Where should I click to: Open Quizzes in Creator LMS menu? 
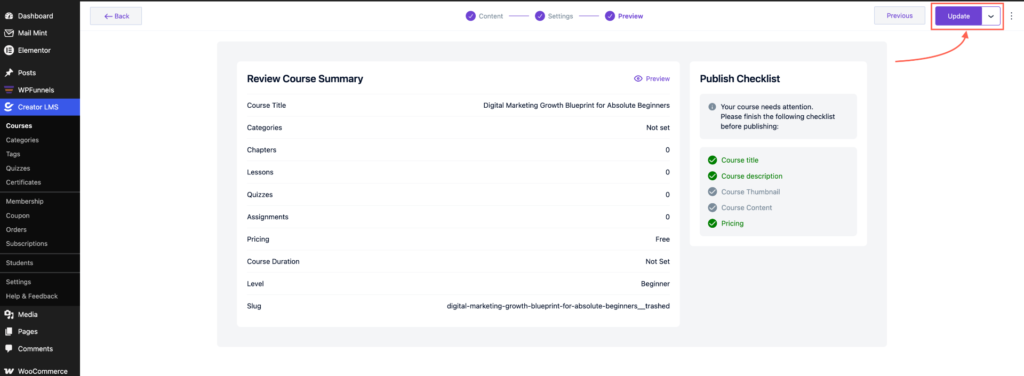tap(18, 168)
